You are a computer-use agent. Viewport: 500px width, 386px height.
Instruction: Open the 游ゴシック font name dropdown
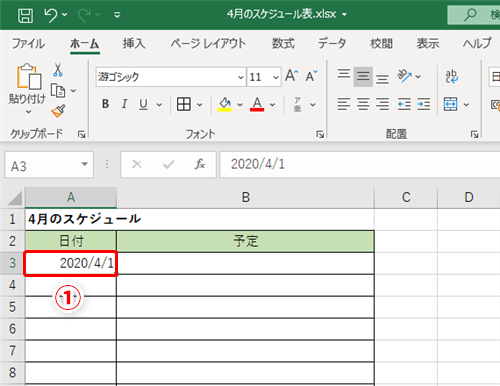click(x=240, y=77)
